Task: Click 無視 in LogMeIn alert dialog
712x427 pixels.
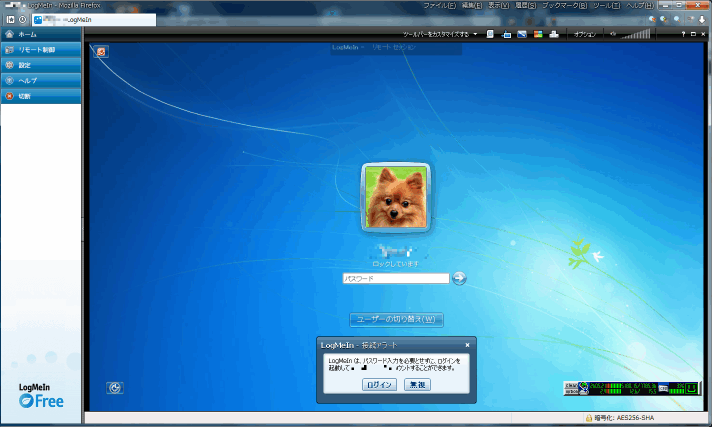Action: click(x=417, y=385)
